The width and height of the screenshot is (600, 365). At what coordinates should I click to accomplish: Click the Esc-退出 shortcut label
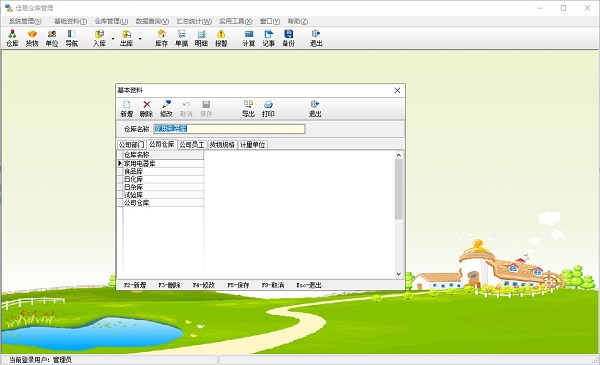[x=309, y=285]
